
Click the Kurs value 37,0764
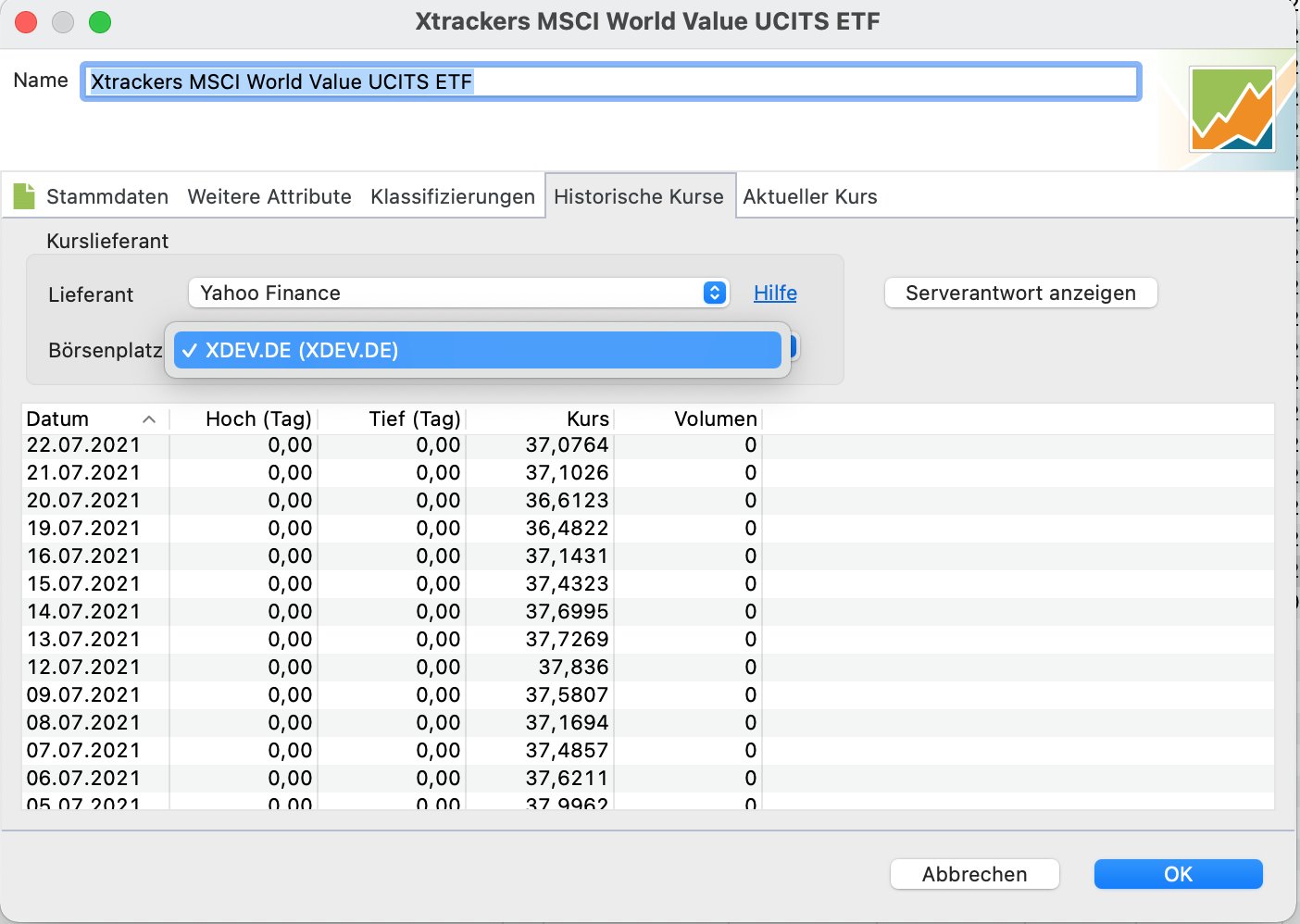point(567,444)
